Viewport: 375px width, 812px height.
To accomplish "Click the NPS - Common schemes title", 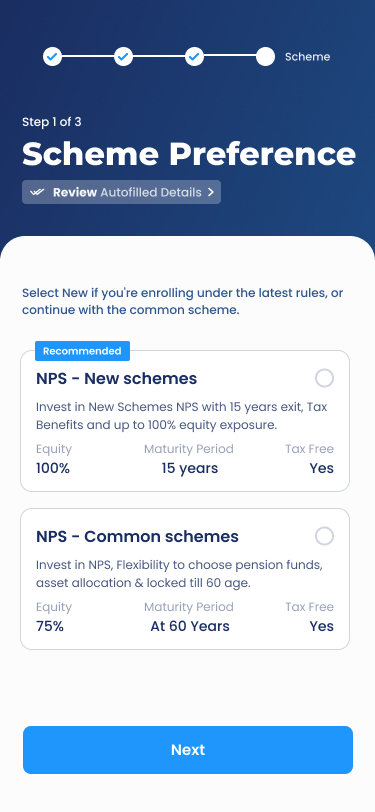I will 137,536.
